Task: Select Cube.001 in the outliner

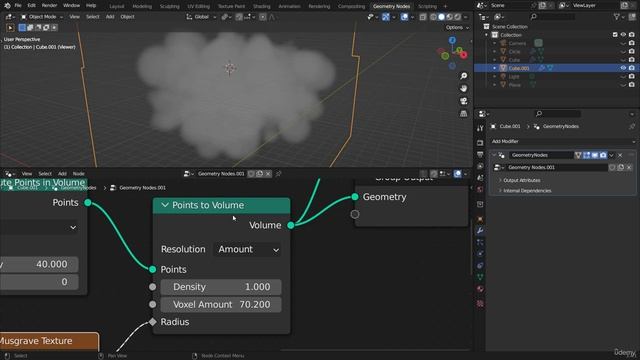Action: point(519,68)
